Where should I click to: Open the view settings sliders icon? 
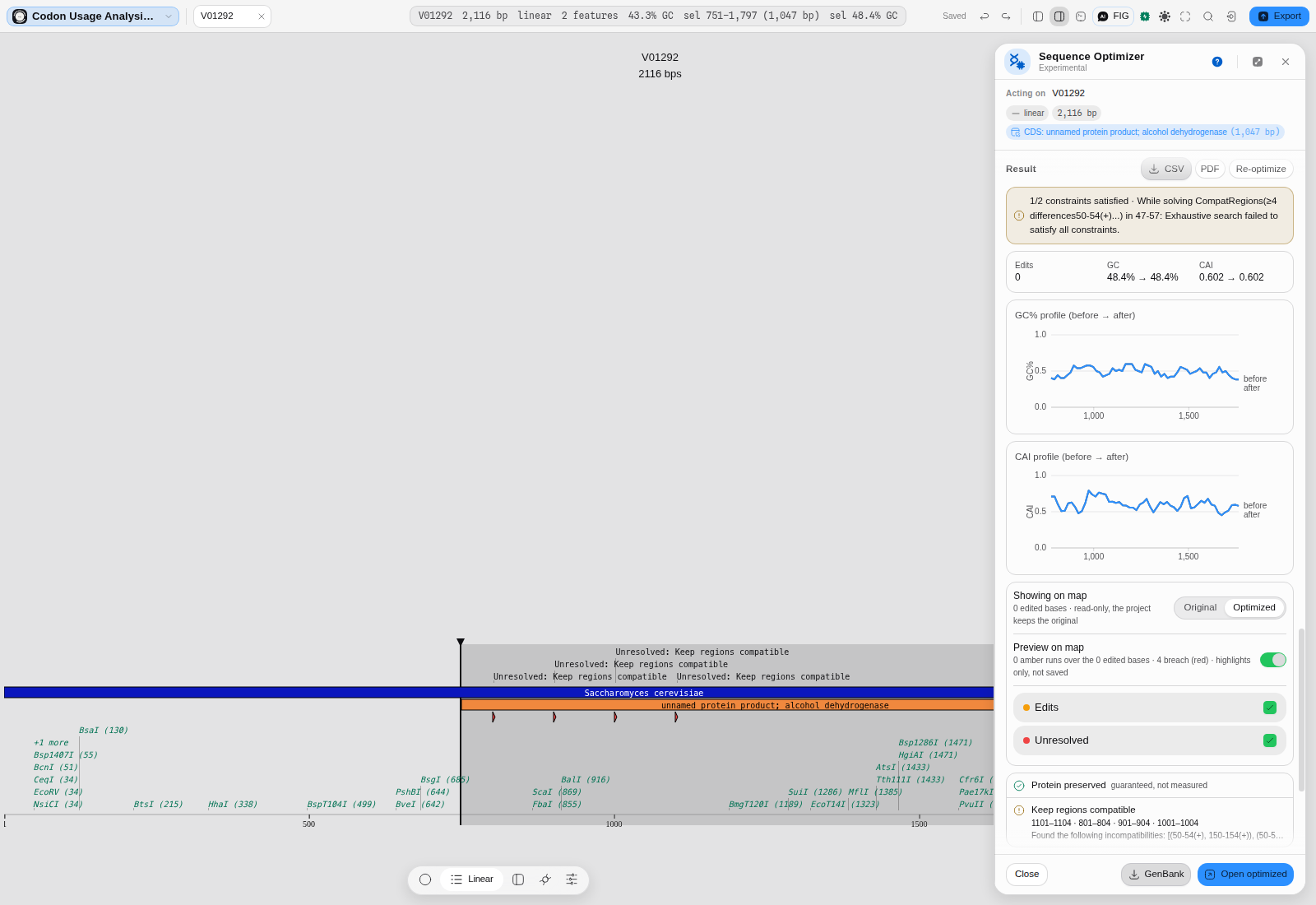click(x=572, y=879)
